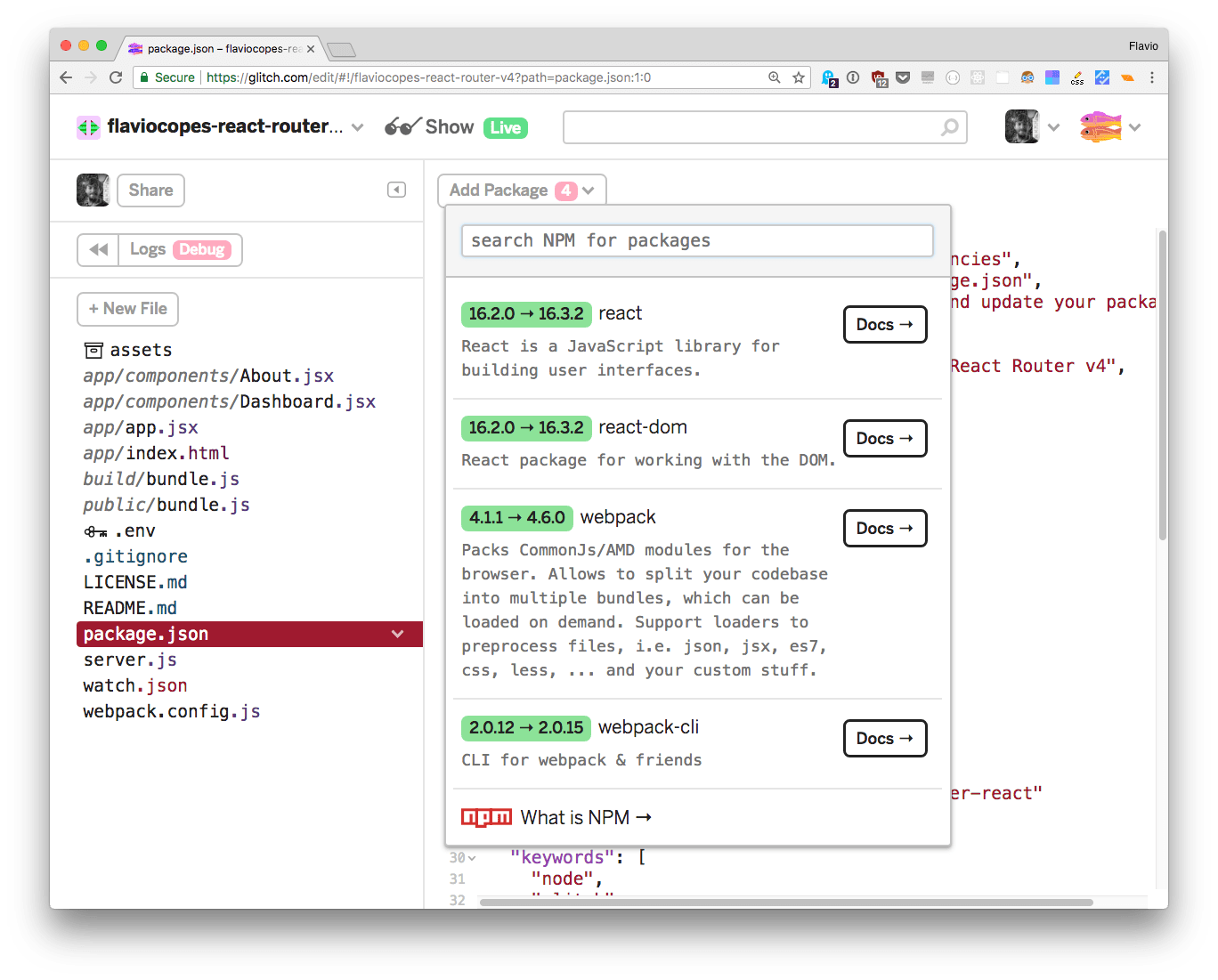Expand the package.json file options chevron

point(398,634)
